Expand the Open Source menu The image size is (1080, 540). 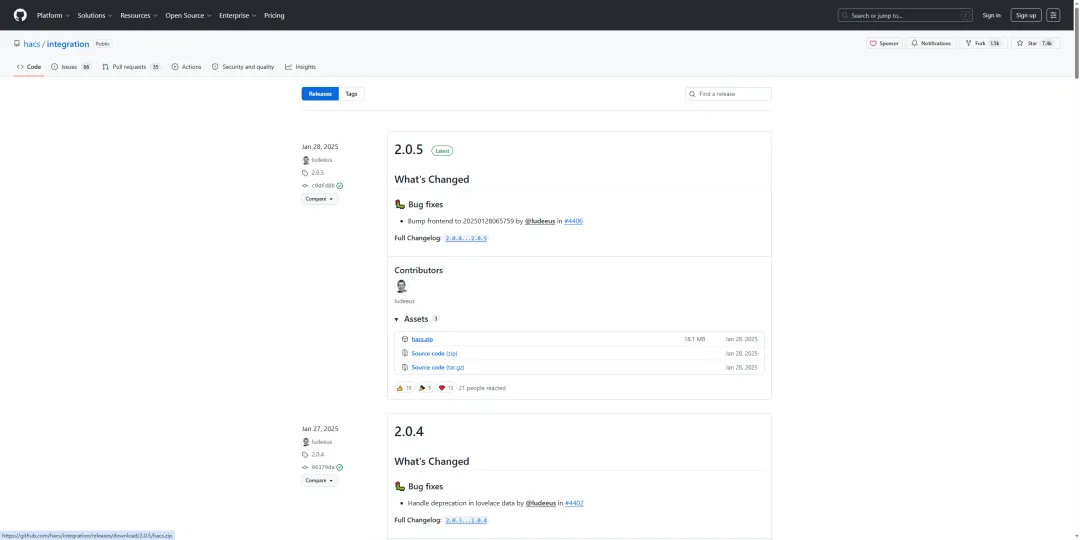189,15
